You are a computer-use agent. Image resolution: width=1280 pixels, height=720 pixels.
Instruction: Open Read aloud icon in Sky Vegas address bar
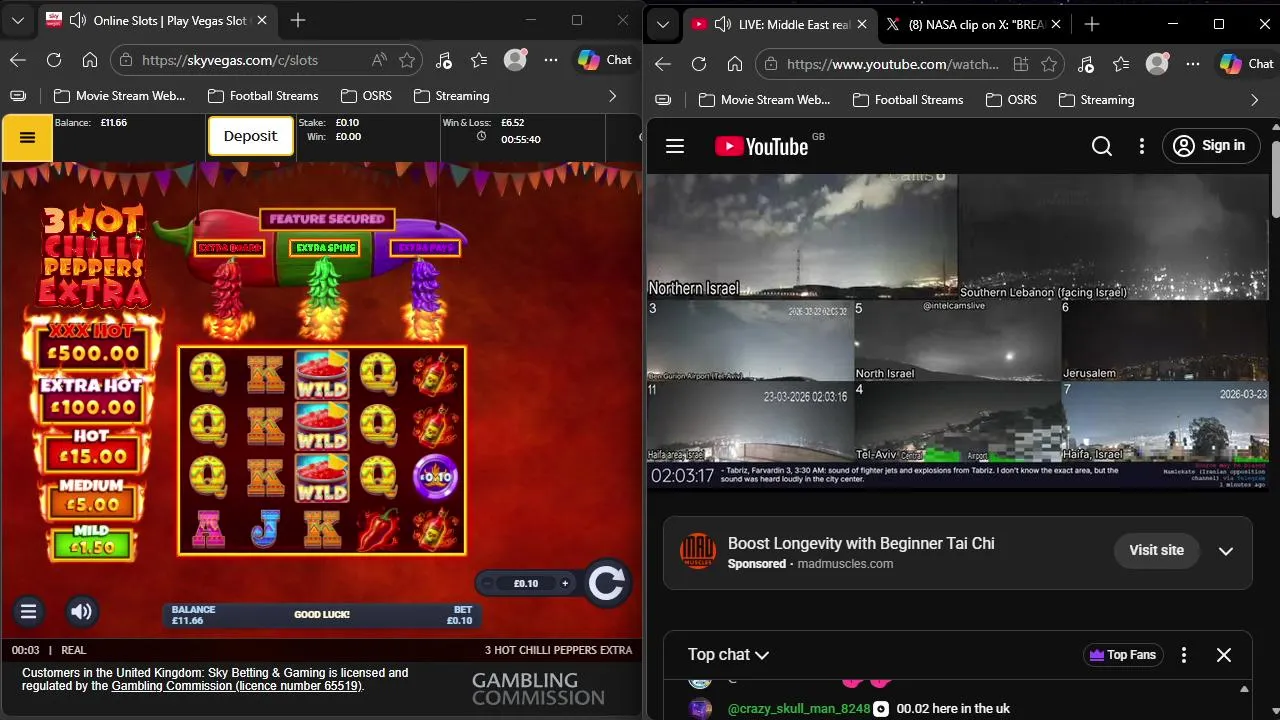(379, 60)
